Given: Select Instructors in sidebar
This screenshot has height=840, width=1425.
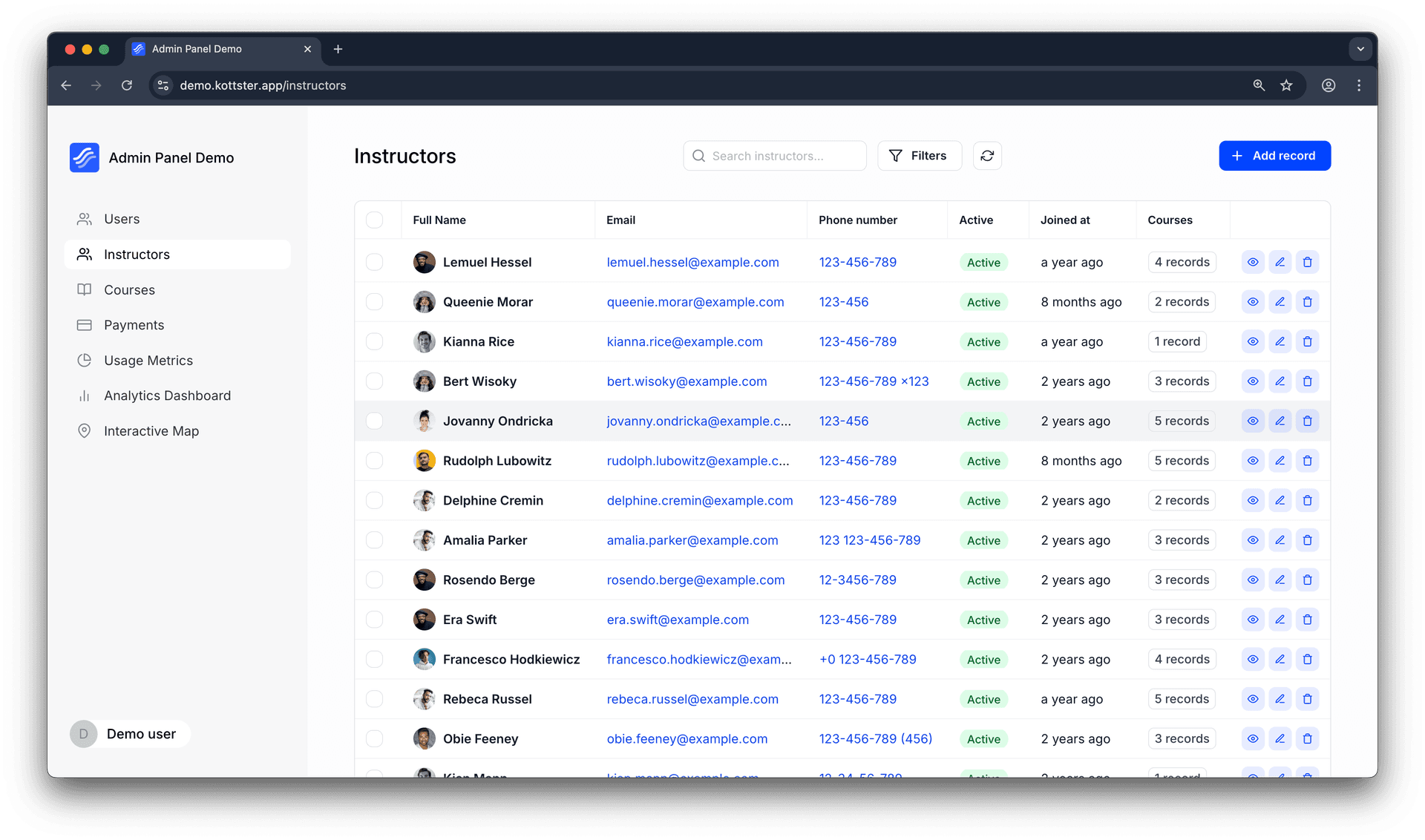Looking at the screenshot, I should pos(177,255).
